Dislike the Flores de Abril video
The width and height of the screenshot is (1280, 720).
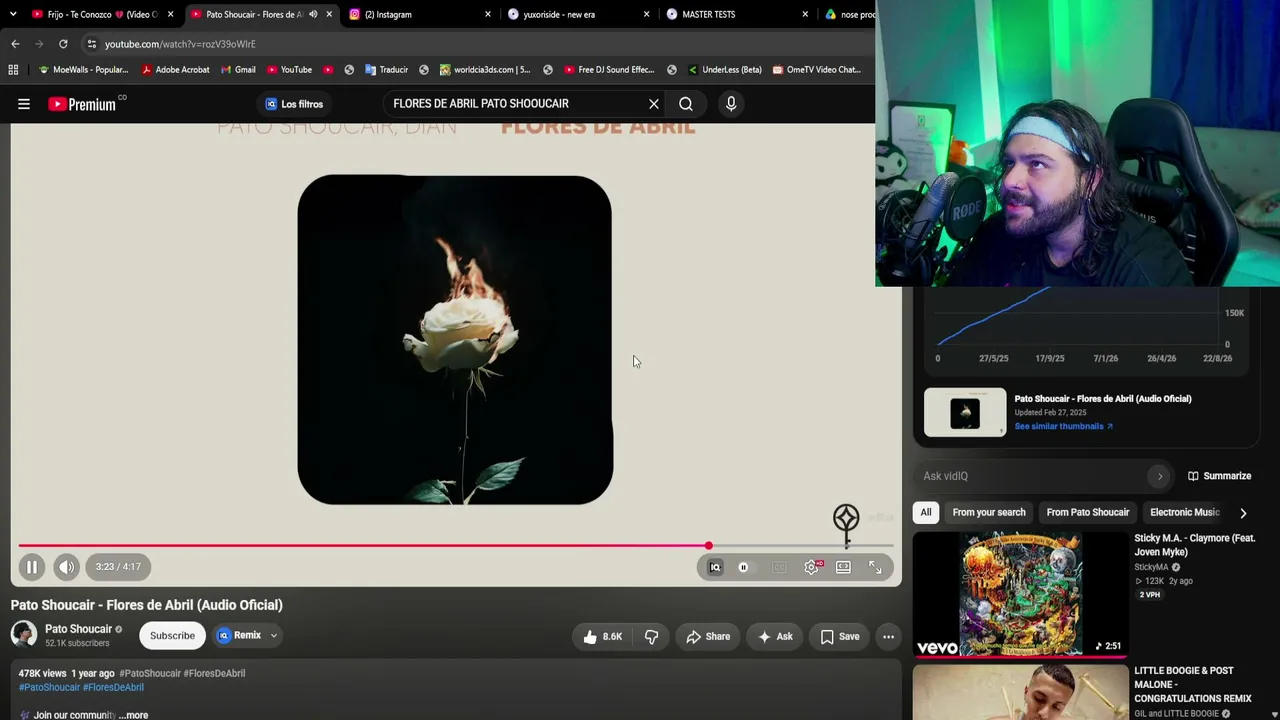[x=651, y=636]
